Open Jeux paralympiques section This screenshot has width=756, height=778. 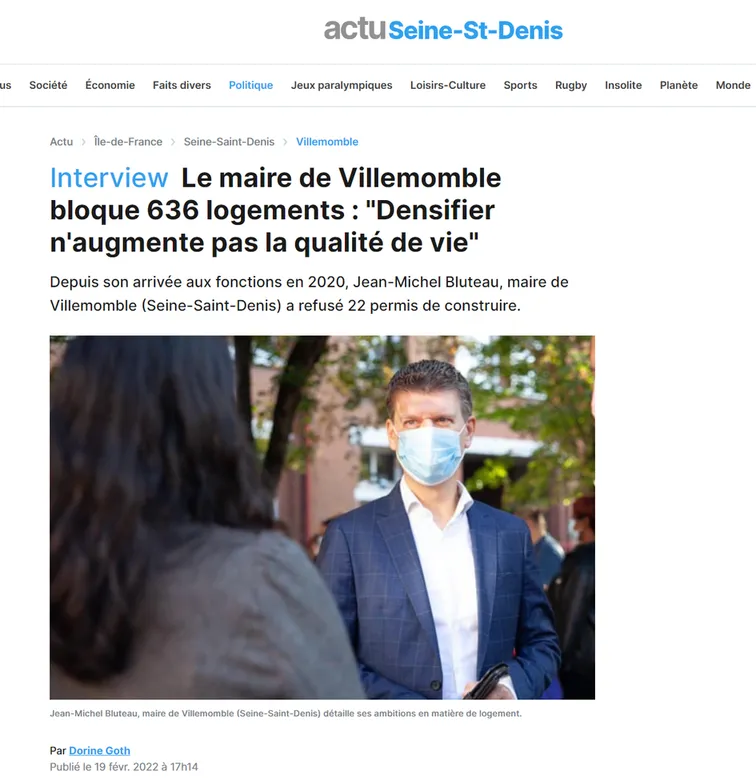click(x=341, y=85)
